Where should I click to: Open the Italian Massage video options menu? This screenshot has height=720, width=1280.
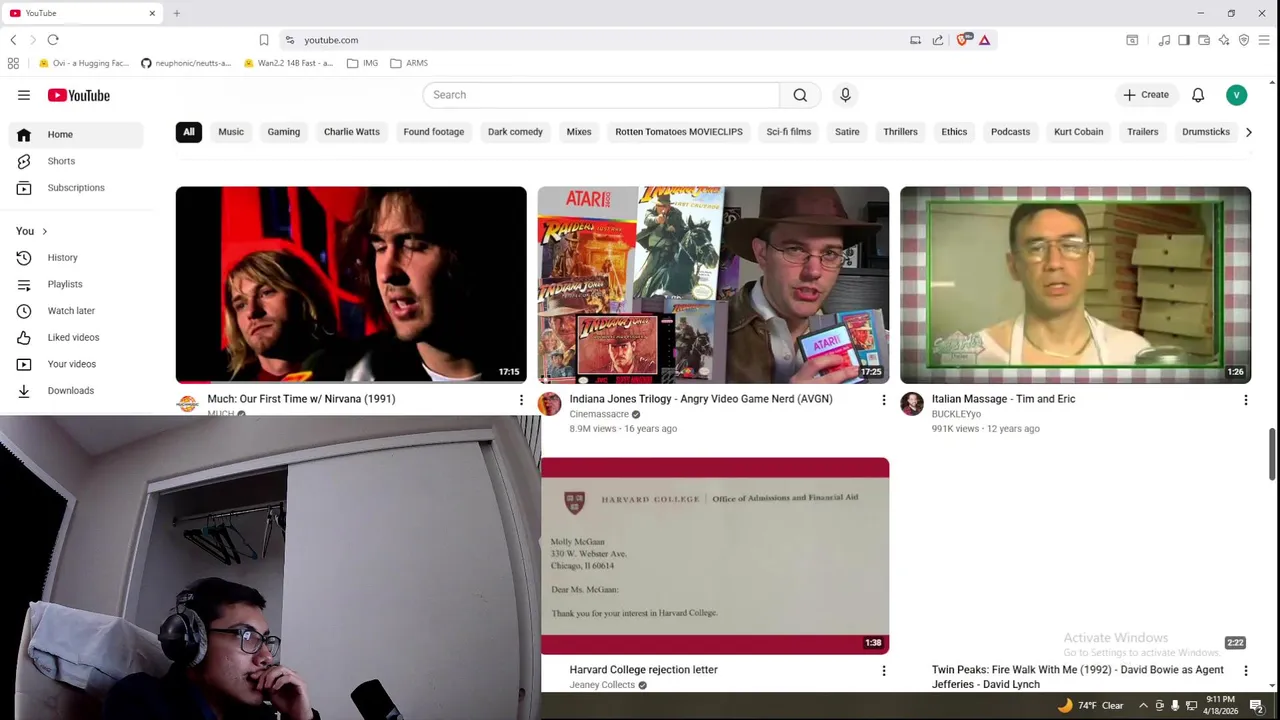pos(1245,400)
